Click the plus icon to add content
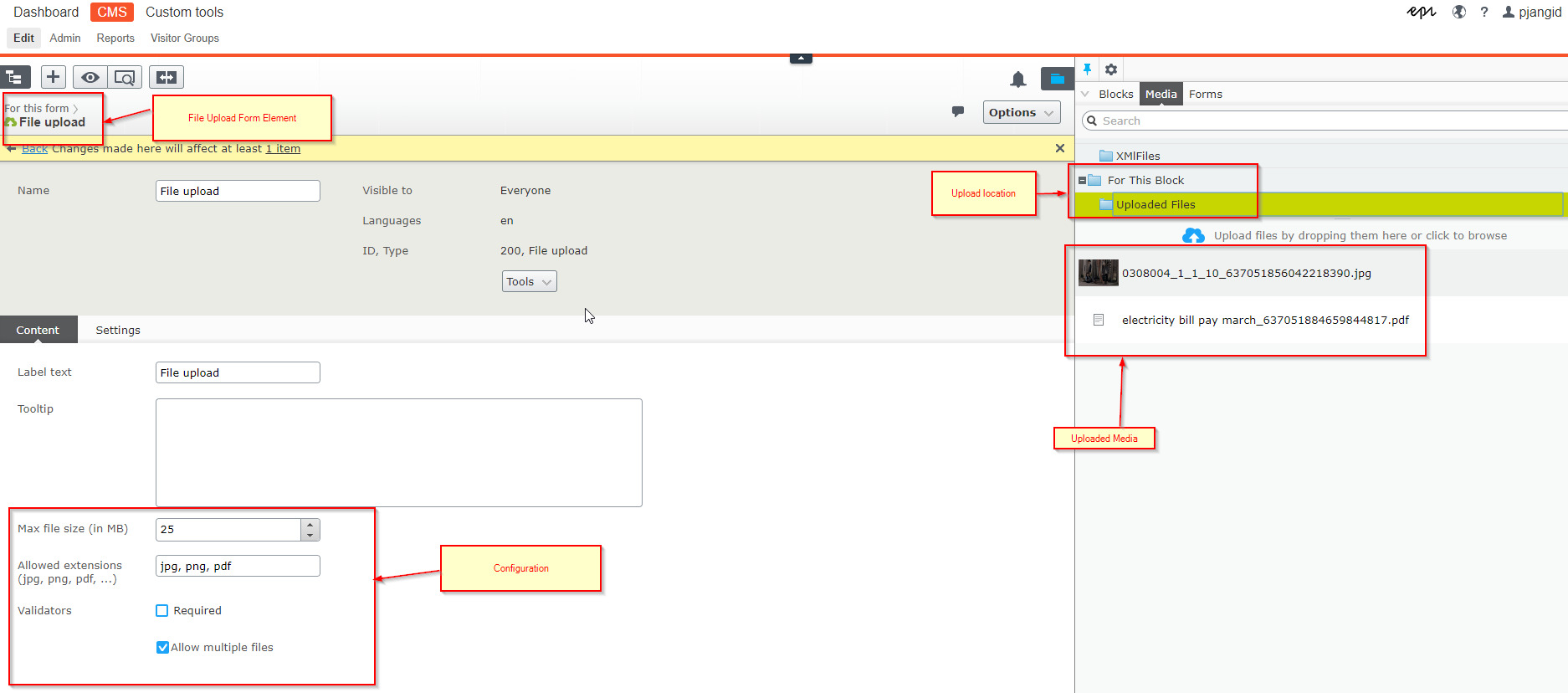Image resolution: width=1568 pixels, height=693 pixels. pos(53,77)
